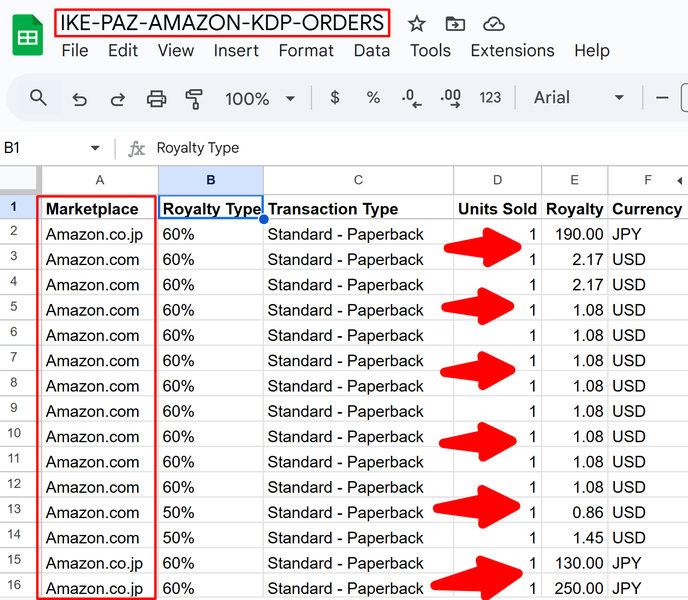
Task: Expand the Arial font dropdown
Action: click(579, 98)
